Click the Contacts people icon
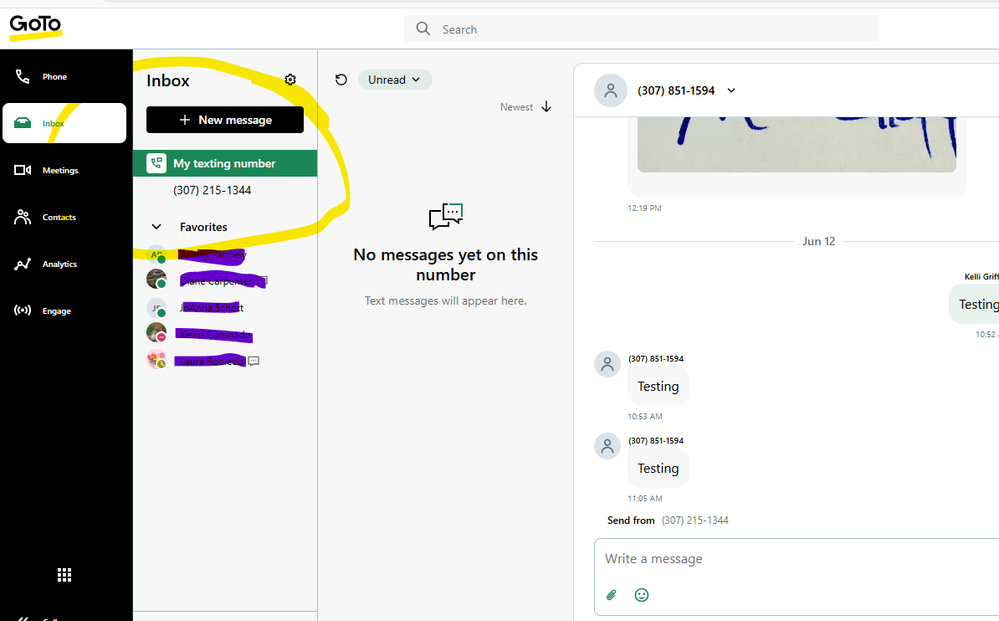The width and height of the screenshot is (999, 621). coord(22,217)
